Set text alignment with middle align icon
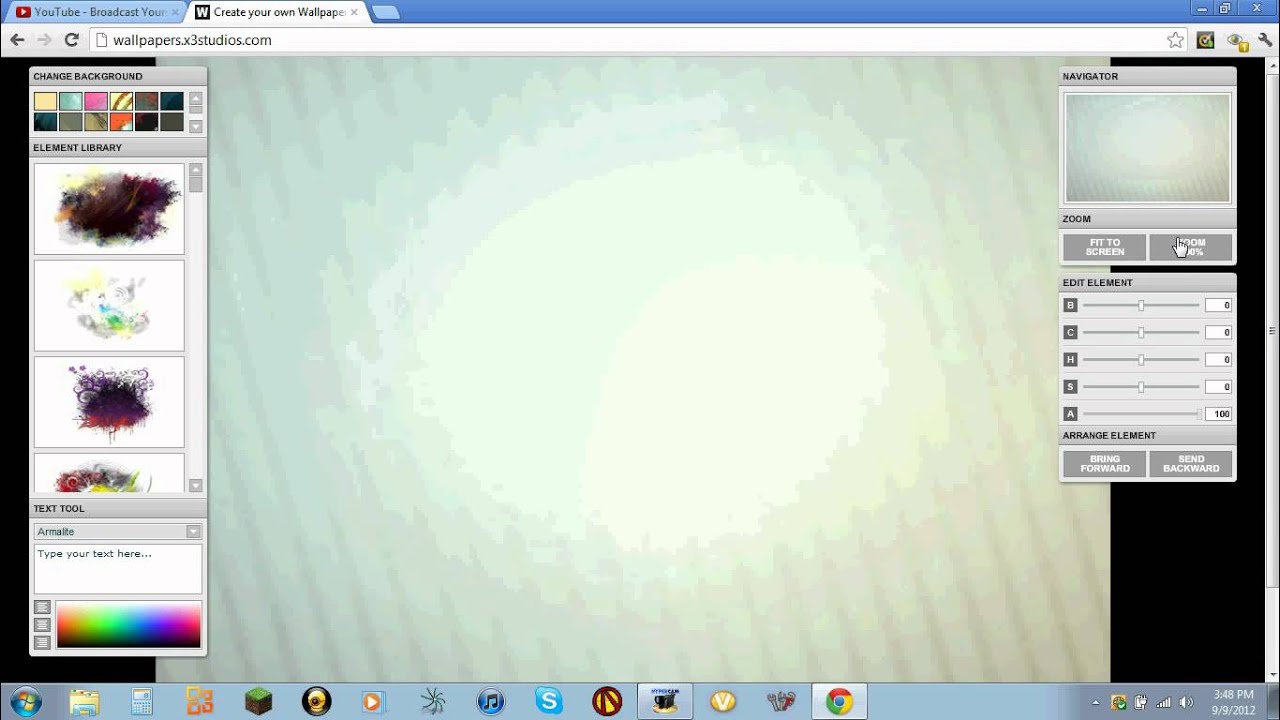 tap(42, 625)
